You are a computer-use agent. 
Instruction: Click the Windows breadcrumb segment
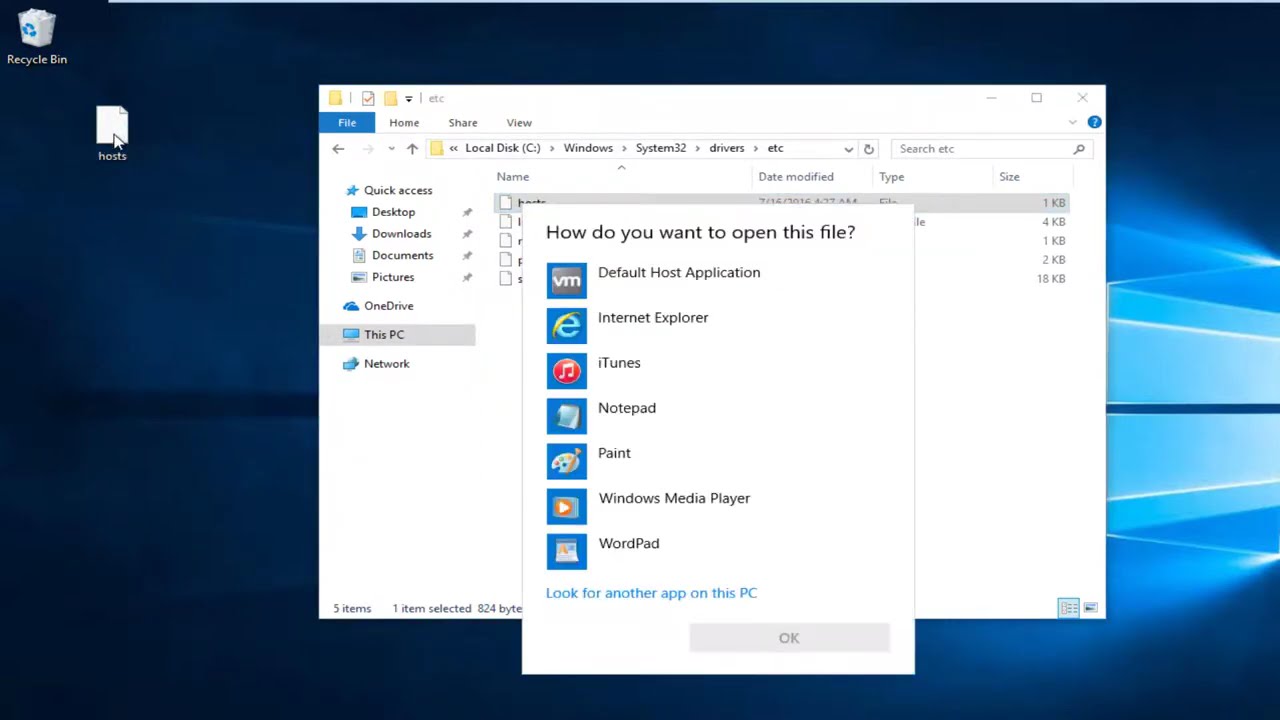click(588, 148)
